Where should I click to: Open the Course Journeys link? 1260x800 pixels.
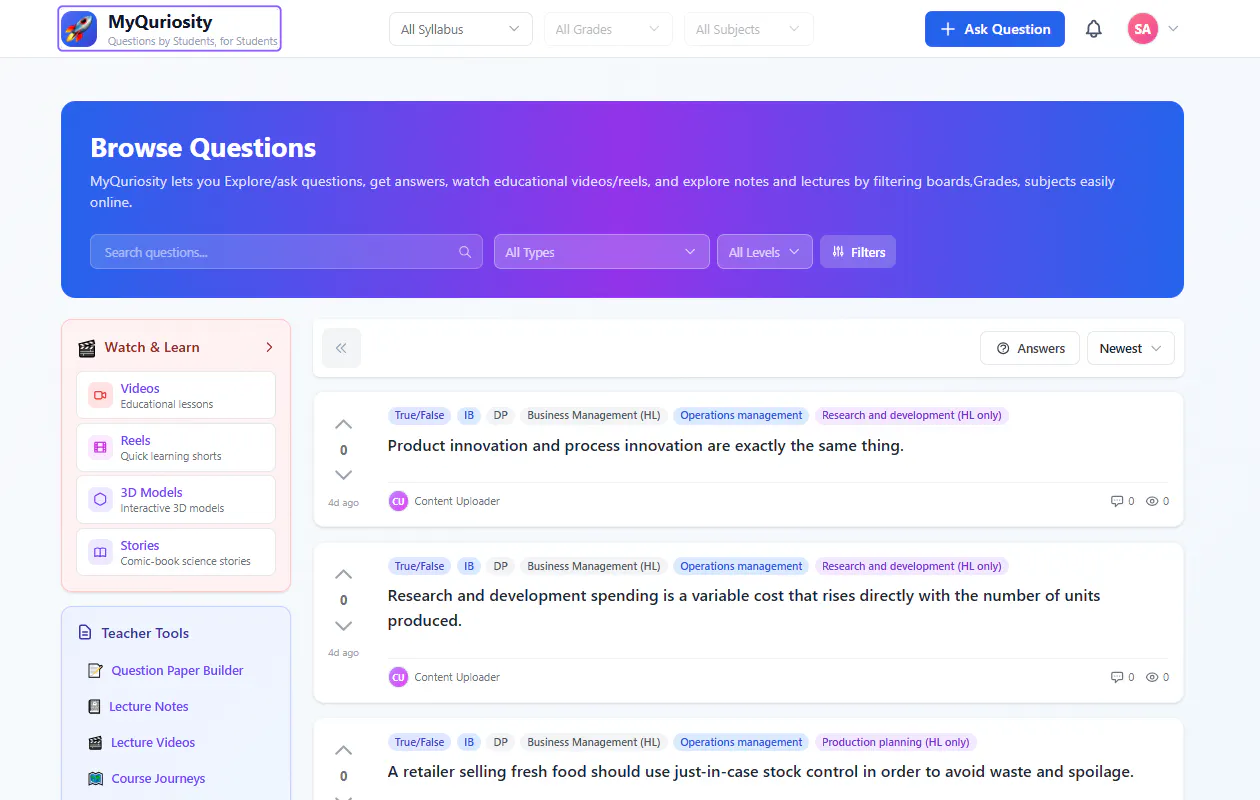pyautogui.click(x=158, y=779)
